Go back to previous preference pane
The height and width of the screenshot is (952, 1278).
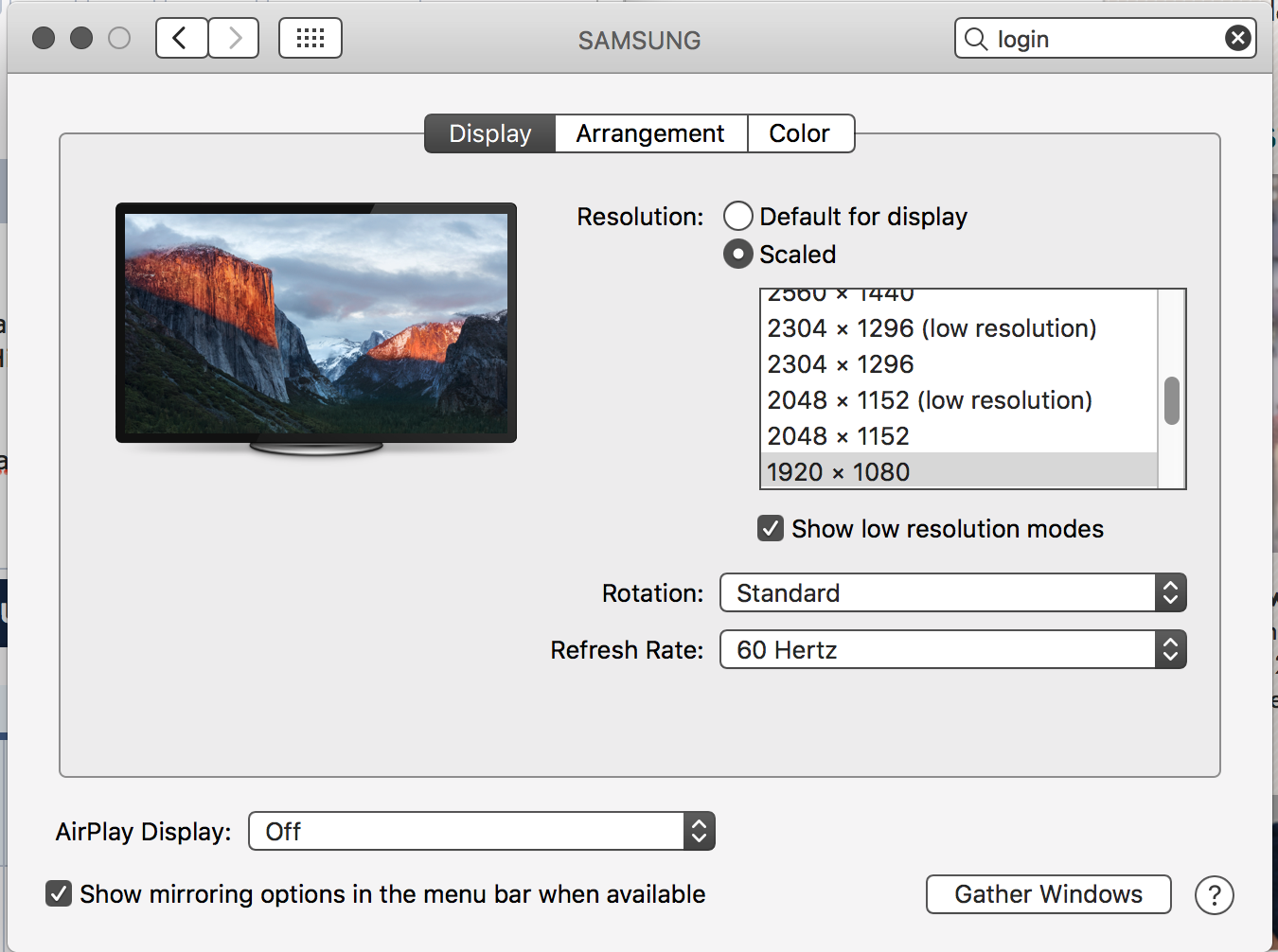[x=182, y=39]
